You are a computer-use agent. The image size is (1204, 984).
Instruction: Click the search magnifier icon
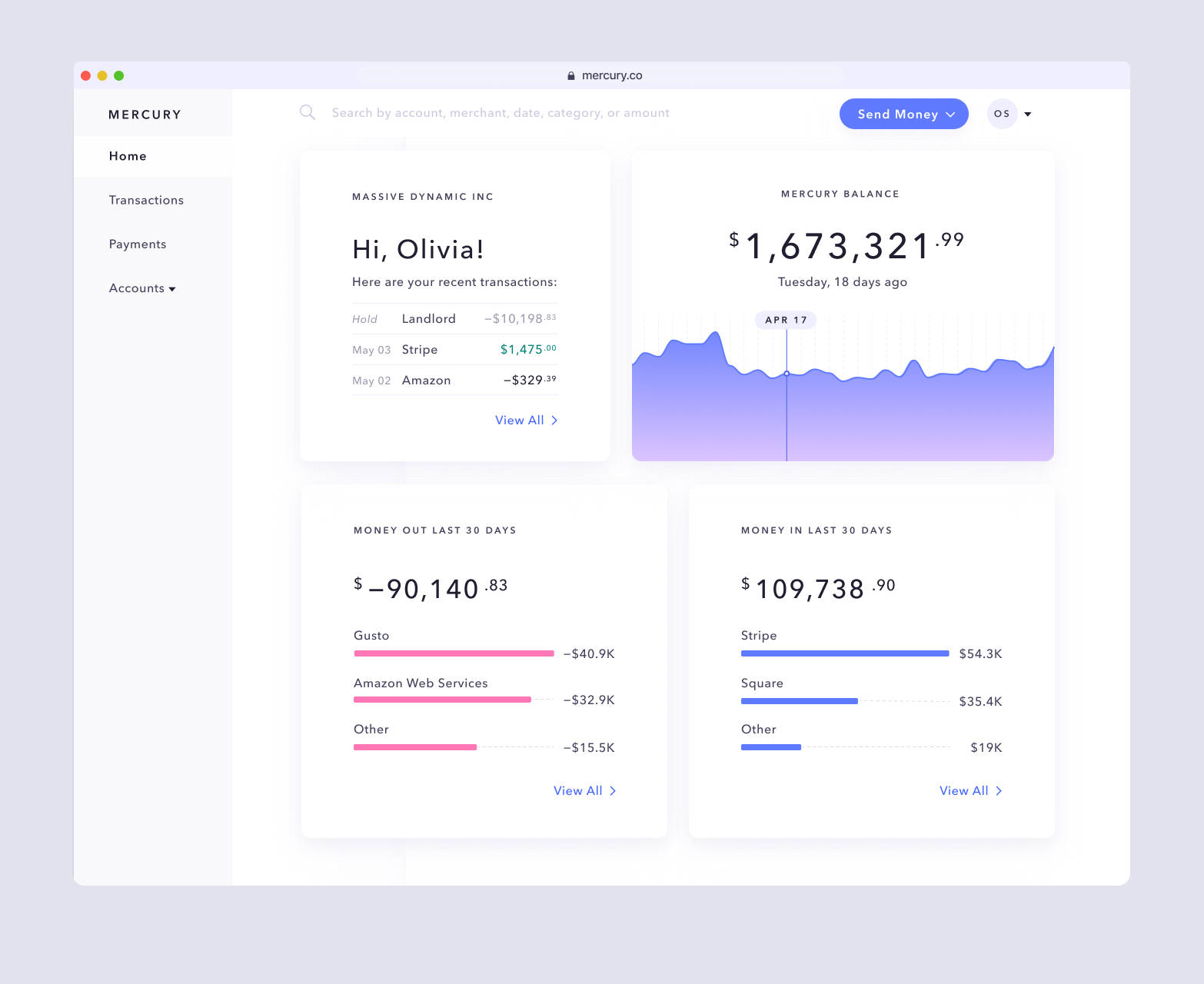click(308, 112)
